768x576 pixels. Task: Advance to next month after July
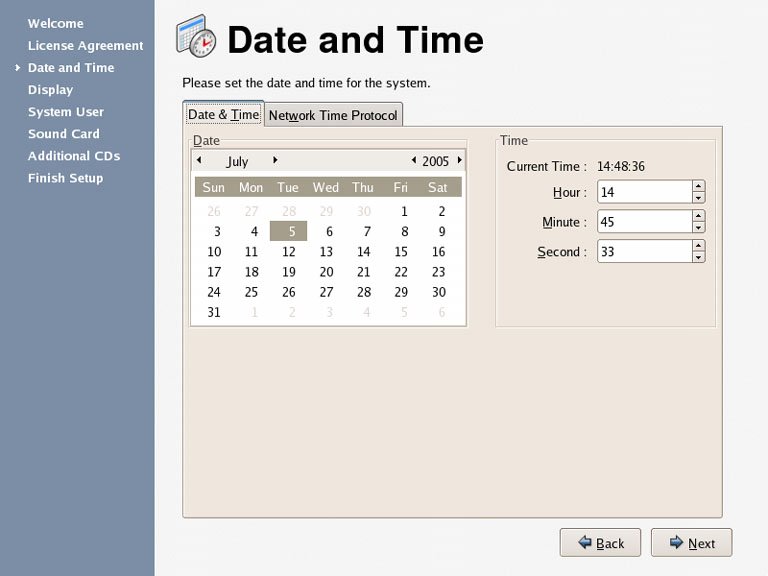(275, 160)
